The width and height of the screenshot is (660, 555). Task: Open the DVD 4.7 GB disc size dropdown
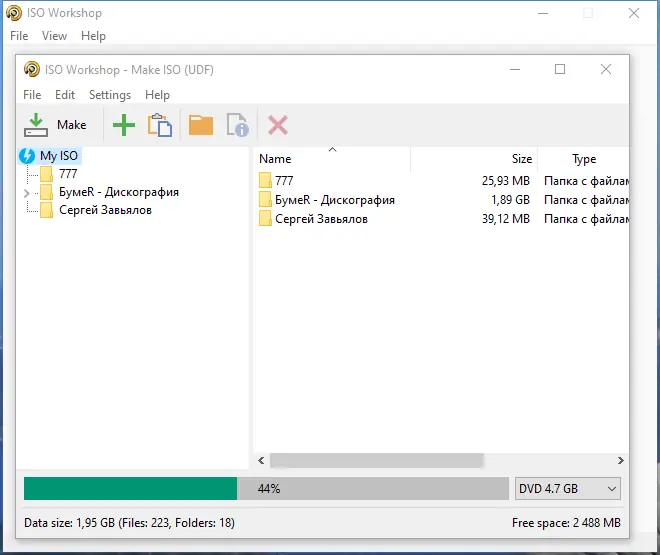click(x=567, y=489)
